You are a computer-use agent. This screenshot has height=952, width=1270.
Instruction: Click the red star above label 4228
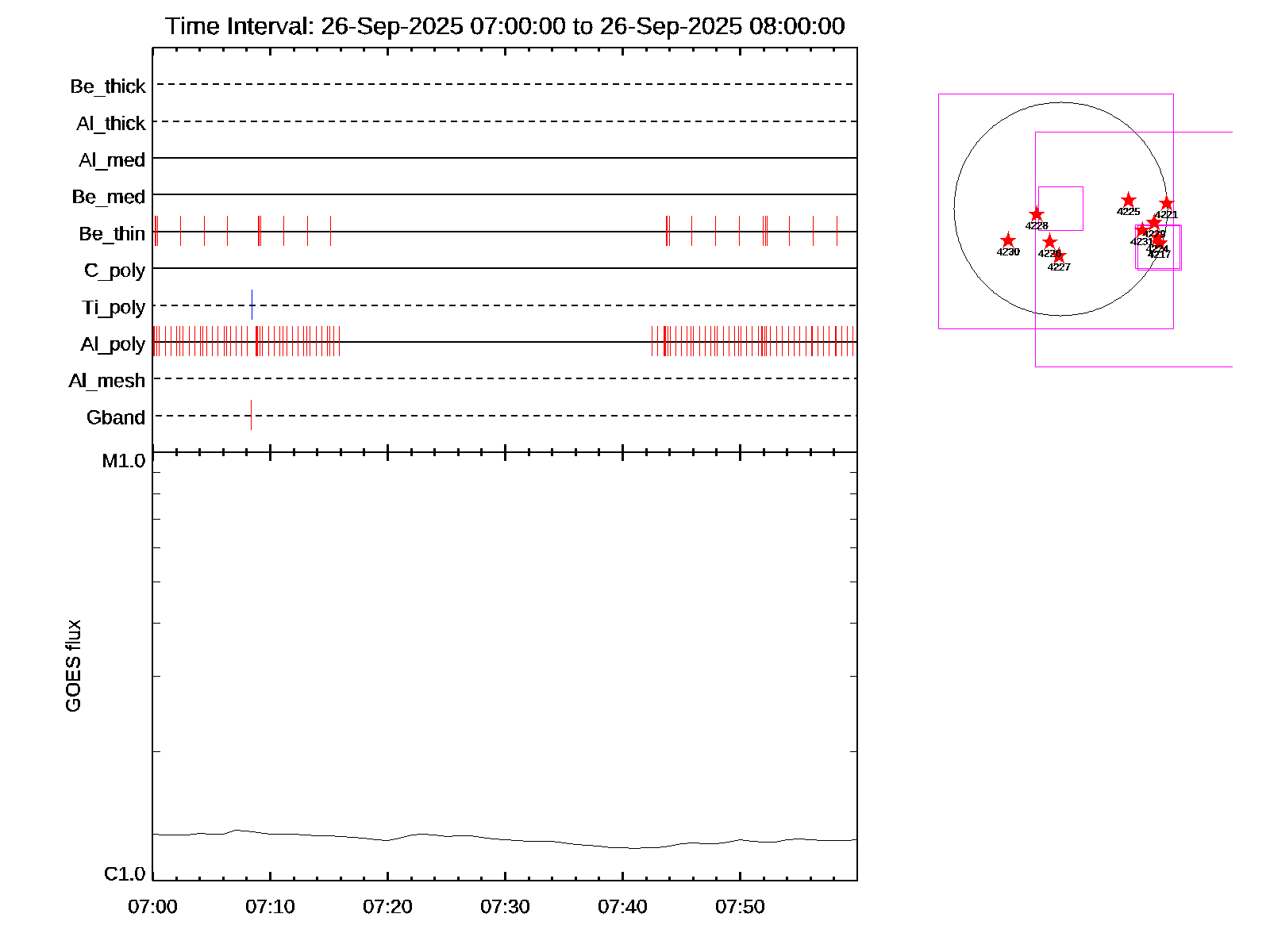pos(1037,214)
